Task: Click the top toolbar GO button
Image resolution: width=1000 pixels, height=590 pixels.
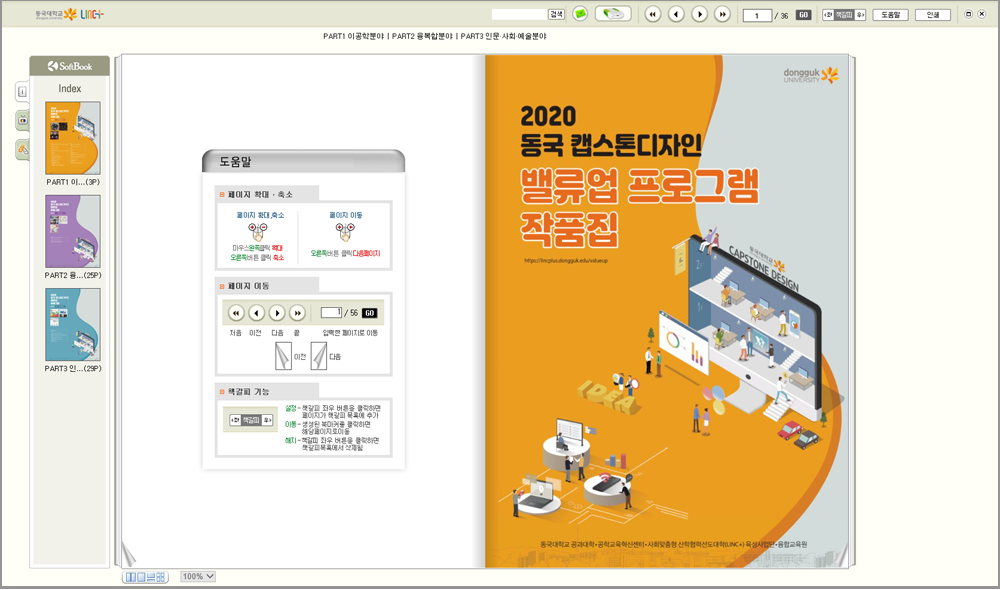Action: [x=804, y=15]
